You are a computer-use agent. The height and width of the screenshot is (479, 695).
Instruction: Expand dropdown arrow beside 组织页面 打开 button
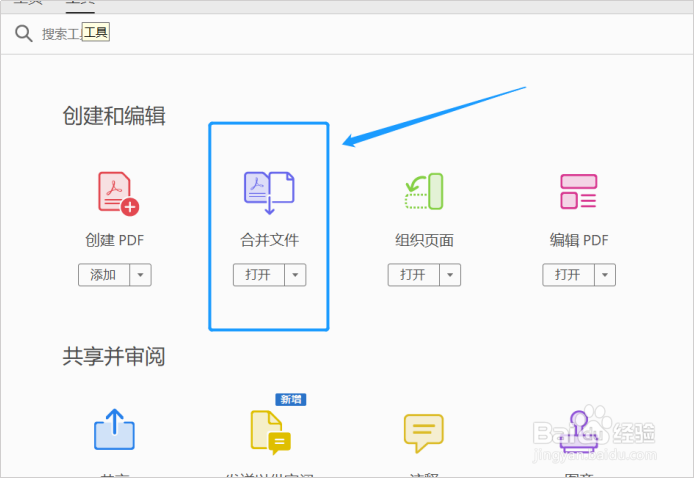click(x=450, y=275)
